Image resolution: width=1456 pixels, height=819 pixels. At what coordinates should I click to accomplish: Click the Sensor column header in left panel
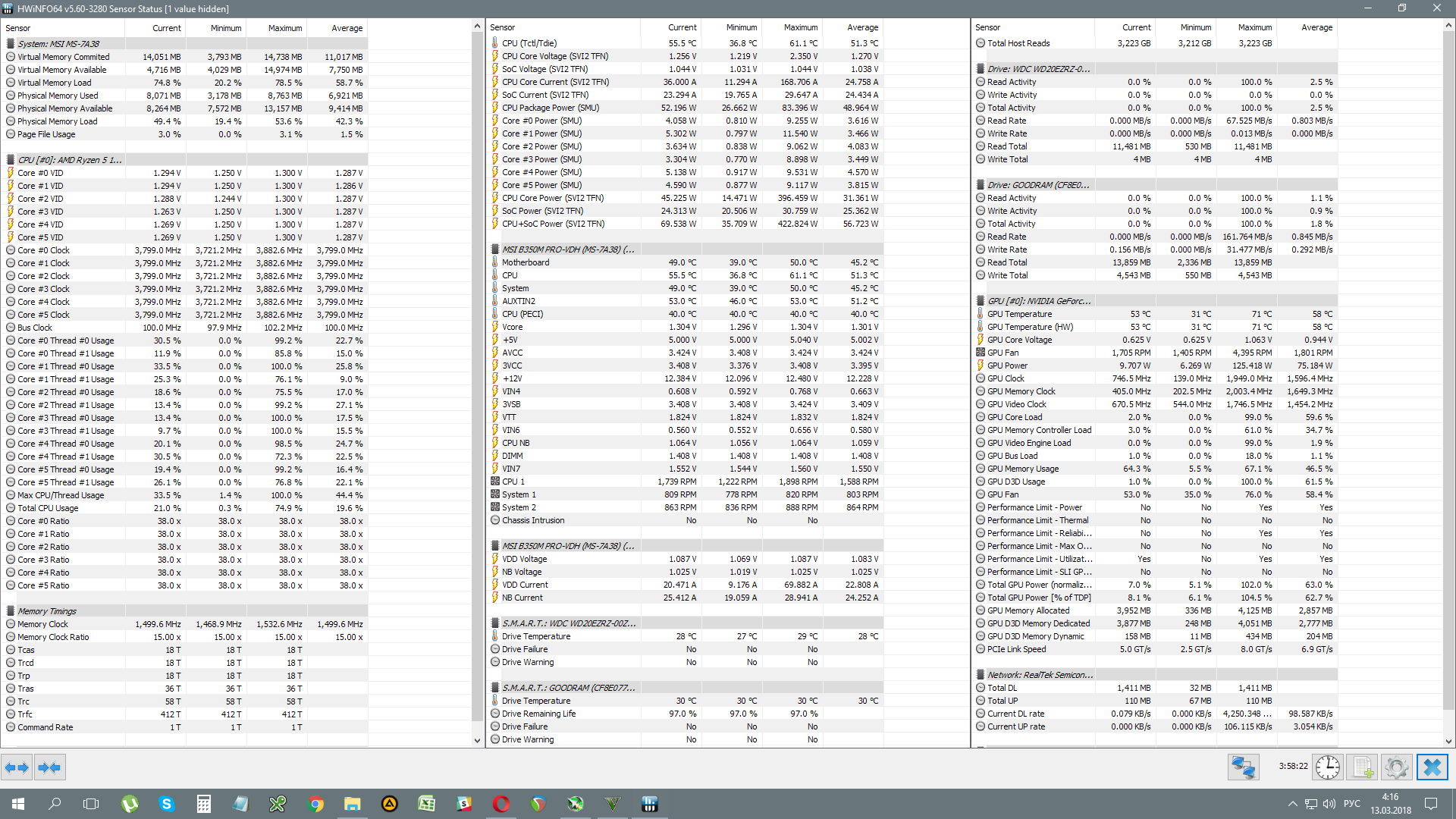coord(64,28)
